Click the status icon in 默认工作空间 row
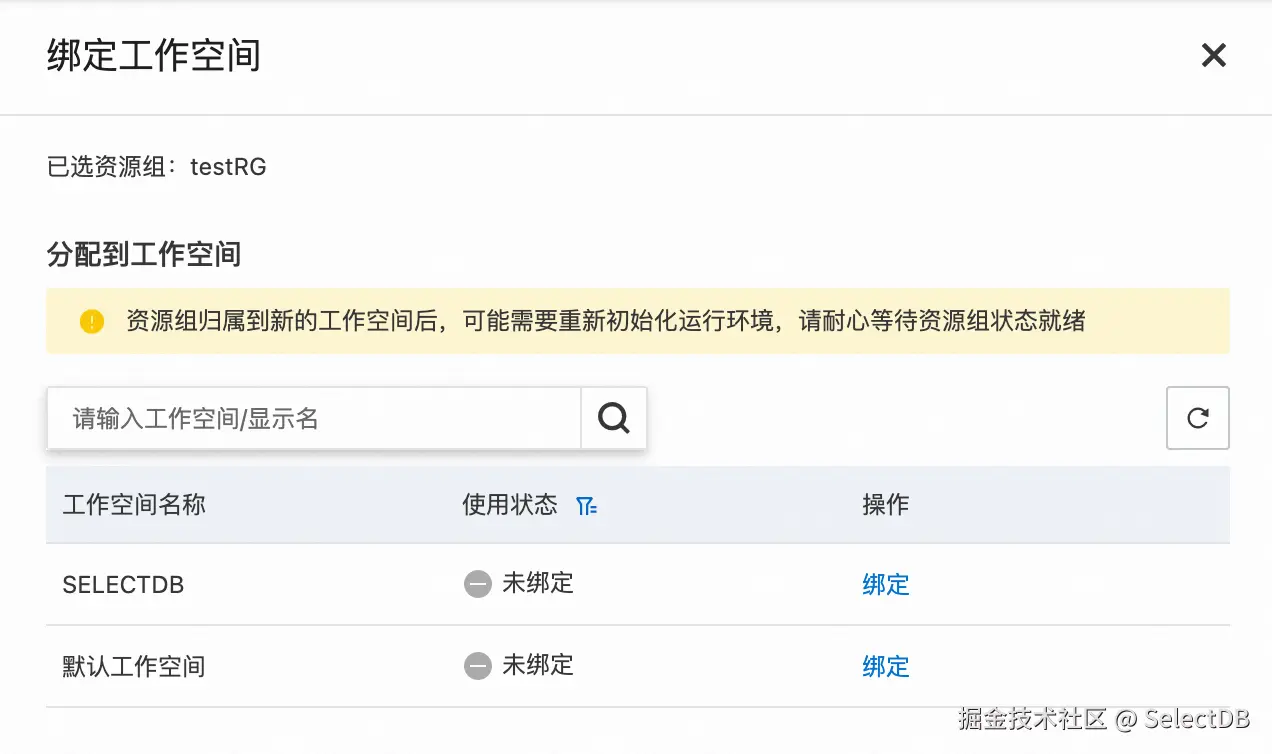This screenshot has height=754, width=1272. (x=478, y=666)
